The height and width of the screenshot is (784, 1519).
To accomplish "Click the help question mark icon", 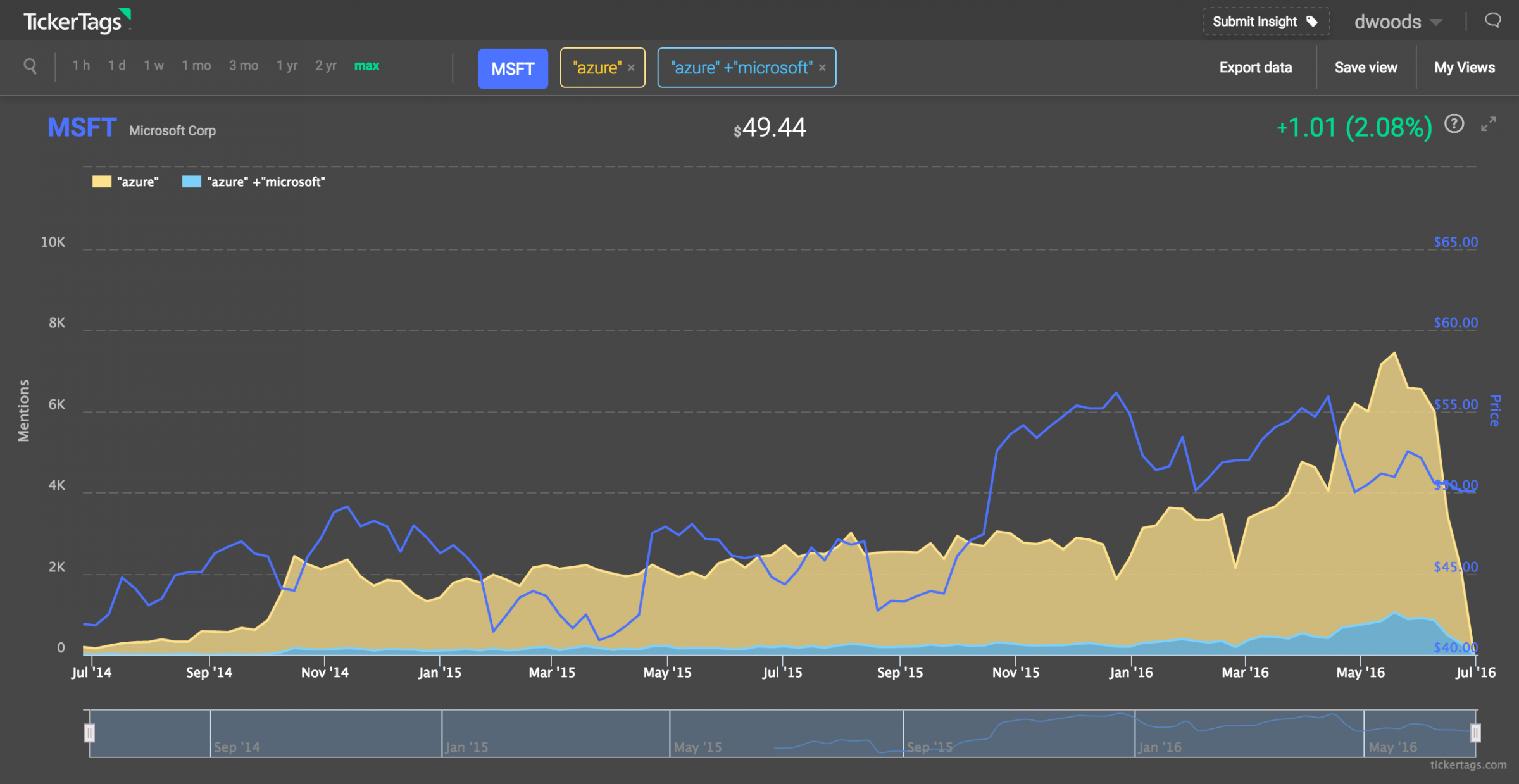I will (x=1454, y=124).
